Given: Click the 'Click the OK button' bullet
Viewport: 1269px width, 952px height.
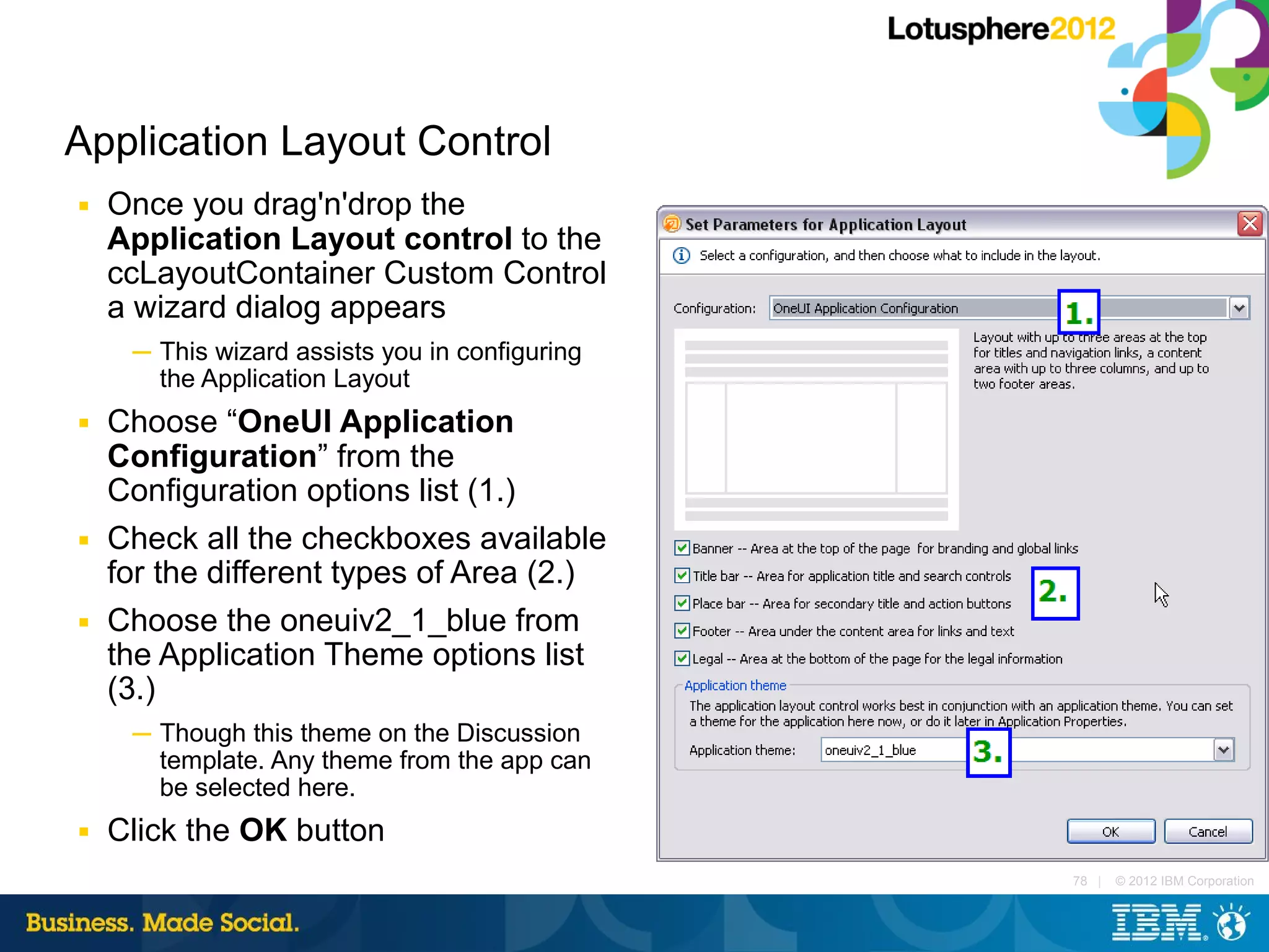Looking at the screenshot, I should [x=245, y=830].
